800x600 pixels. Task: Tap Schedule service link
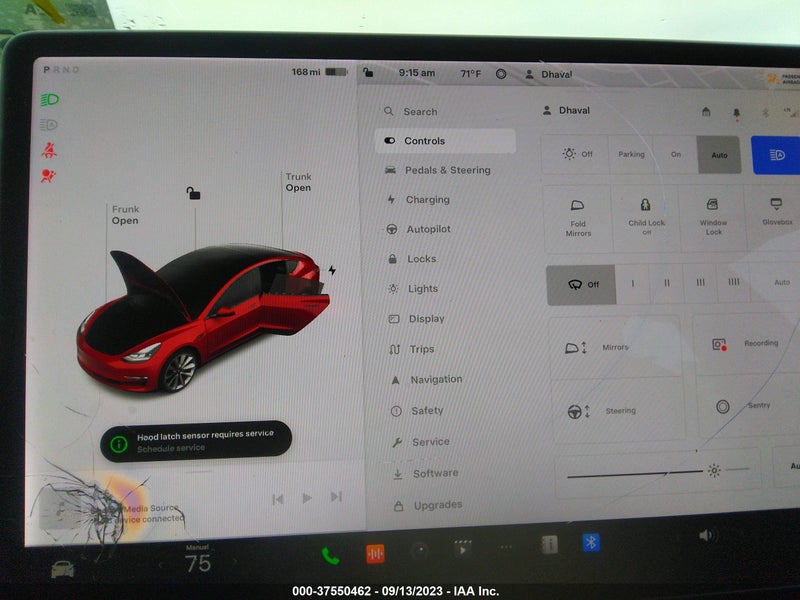tap(171, 448)
